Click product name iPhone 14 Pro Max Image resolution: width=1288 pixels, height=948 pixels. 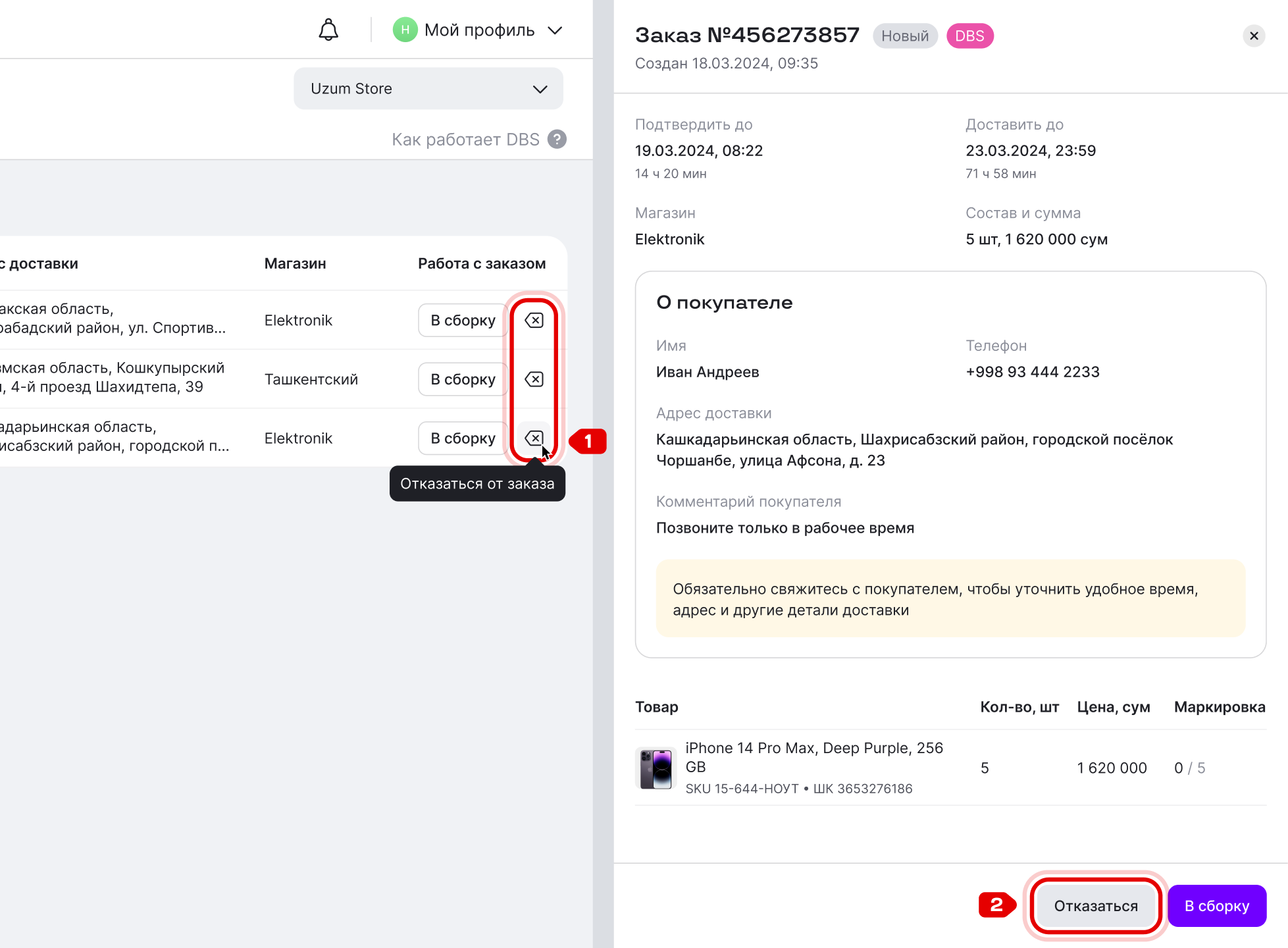tap(814, 757)
